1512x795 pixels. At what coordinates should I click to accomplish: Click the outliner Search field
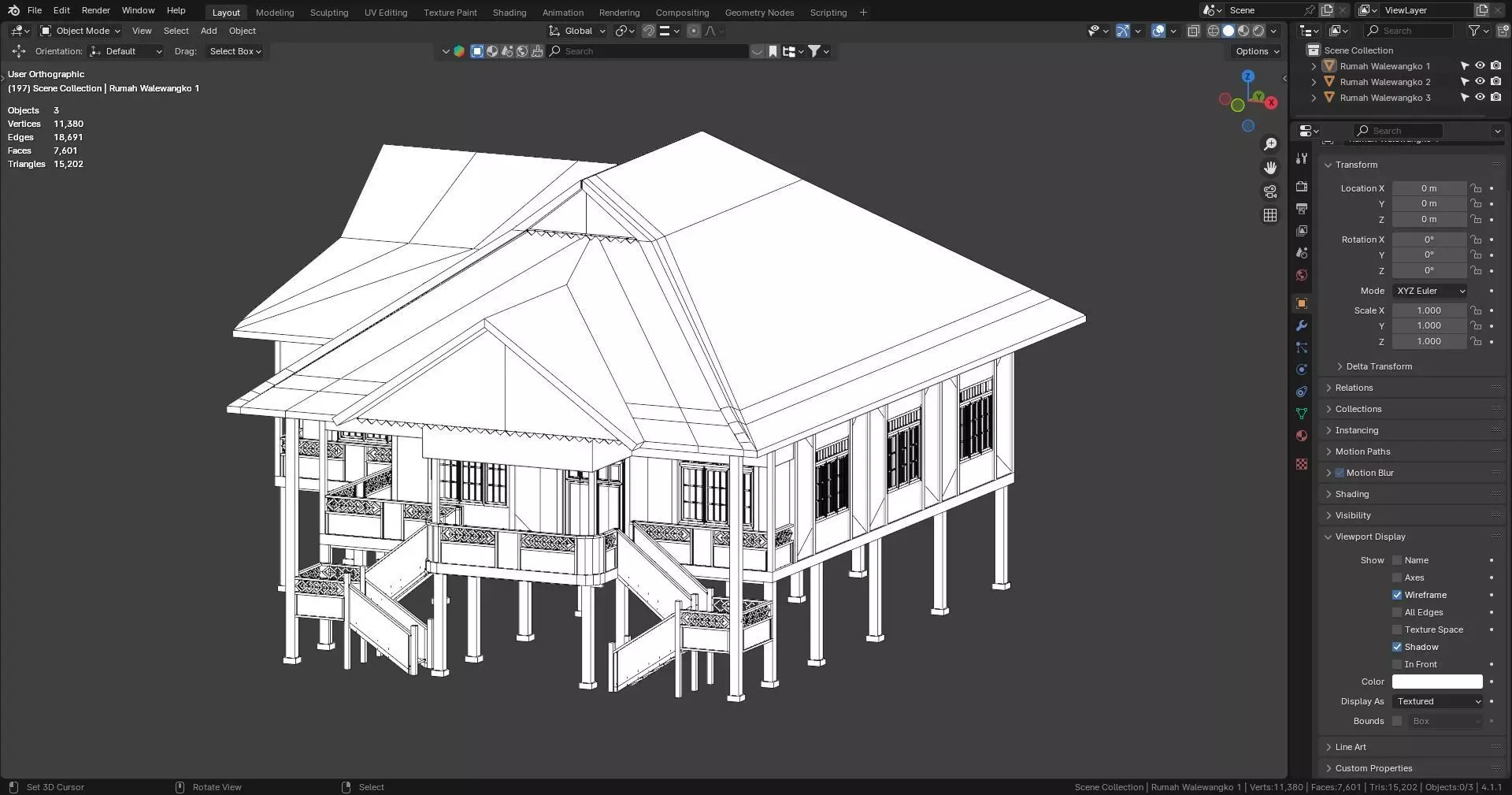(1409, 31)
